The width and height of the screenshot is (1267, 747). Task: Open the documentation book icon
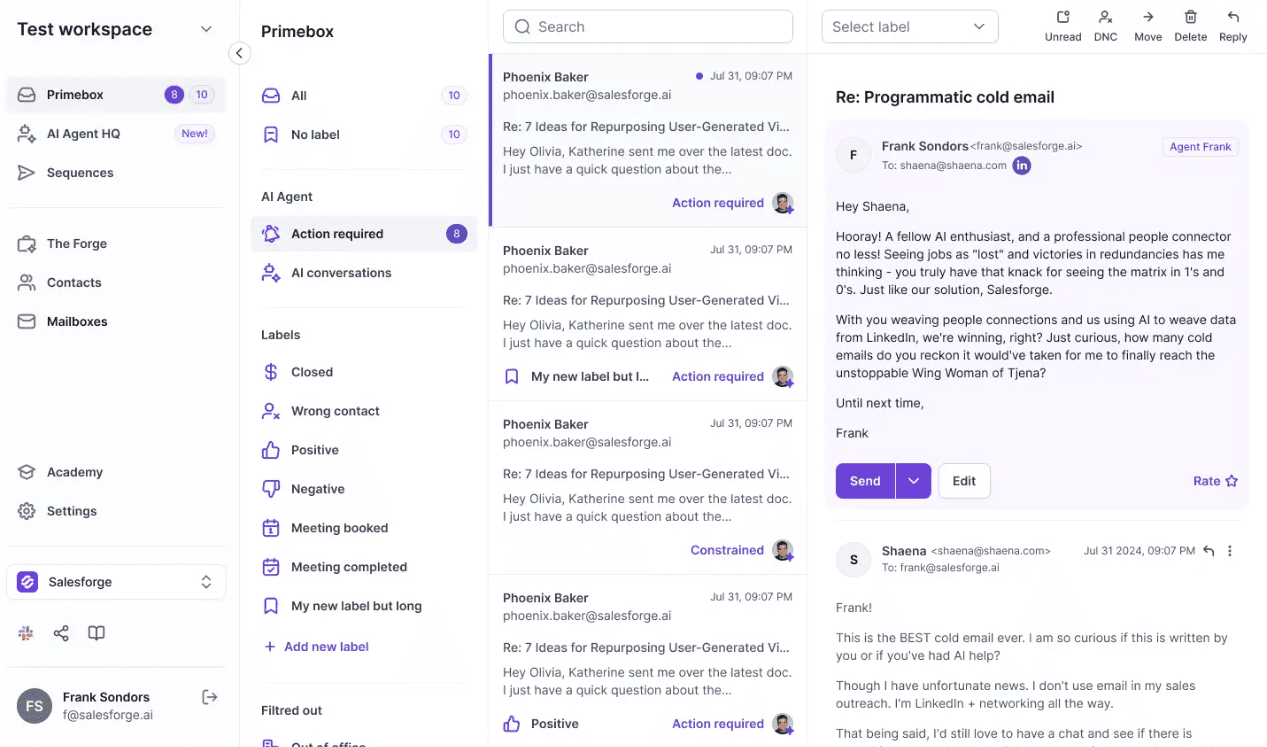click(x=96, y=633)
